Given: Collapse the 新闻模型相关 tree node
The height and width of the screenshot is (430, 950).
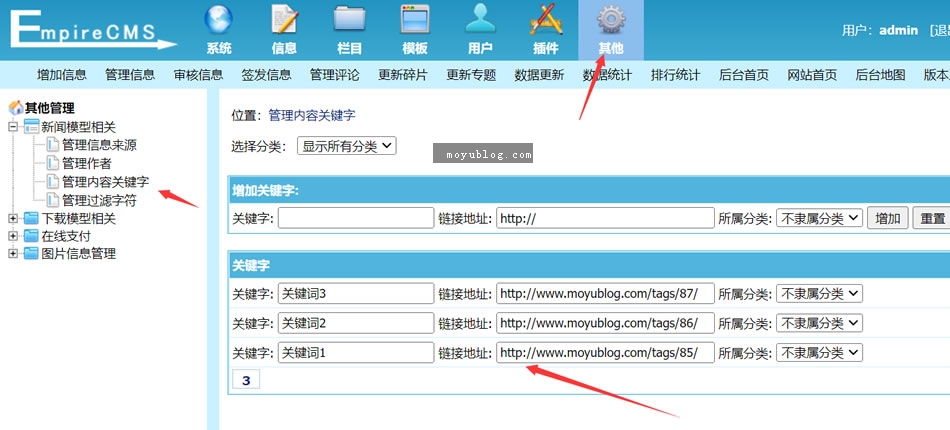Looking at the screenshot, I should [x=13, y=127].
